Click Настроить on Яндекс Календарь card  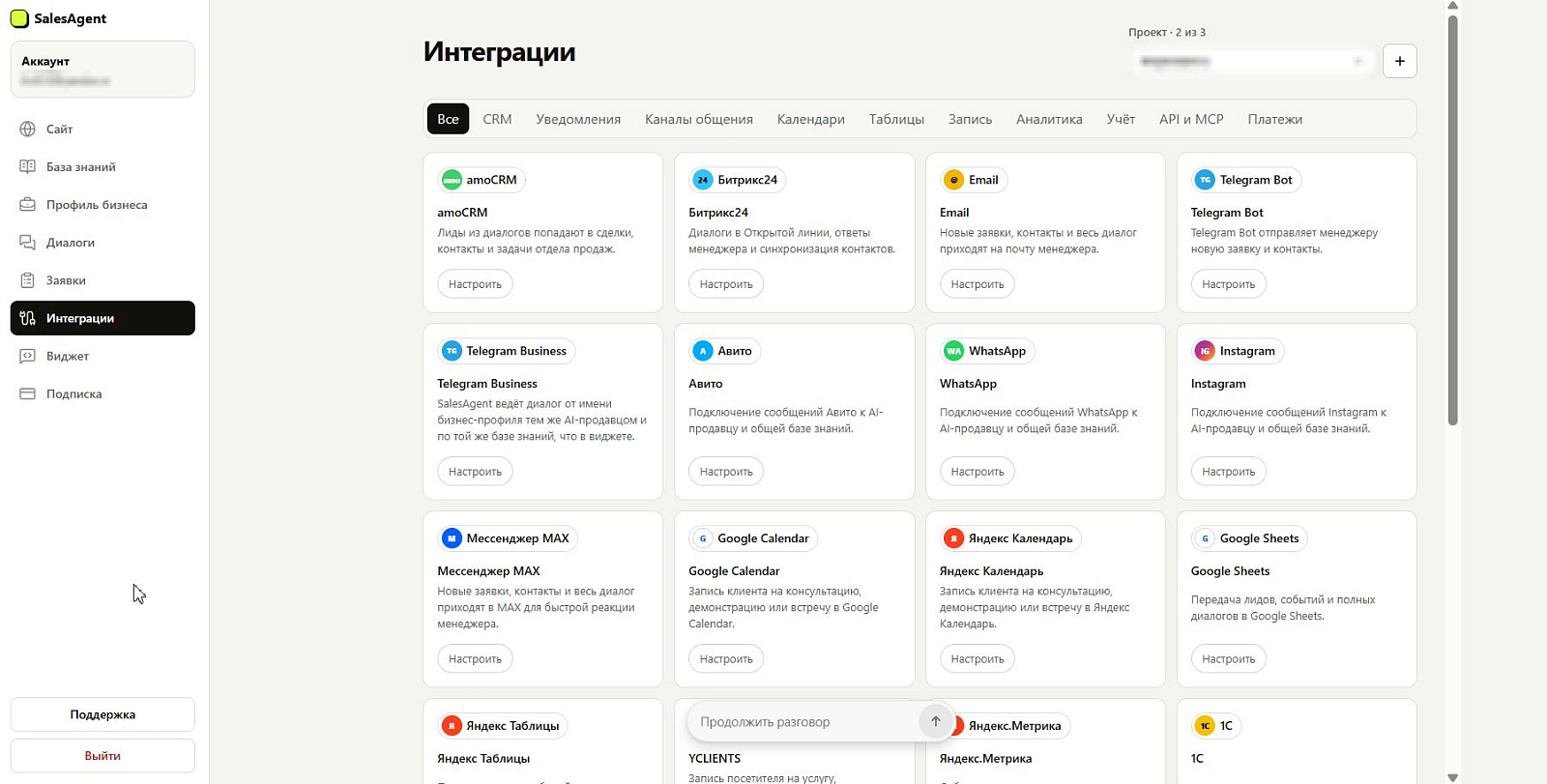click(978, 659)
